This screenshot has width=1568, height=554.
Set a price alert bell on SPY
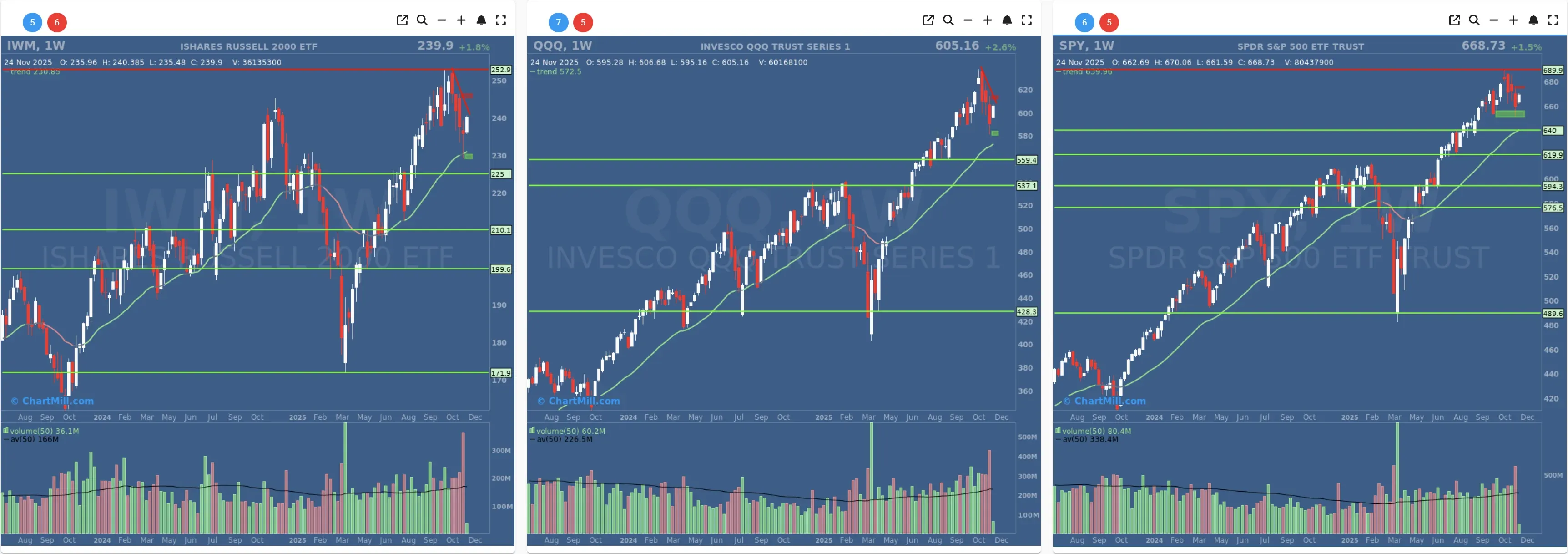coord(1534,20)
